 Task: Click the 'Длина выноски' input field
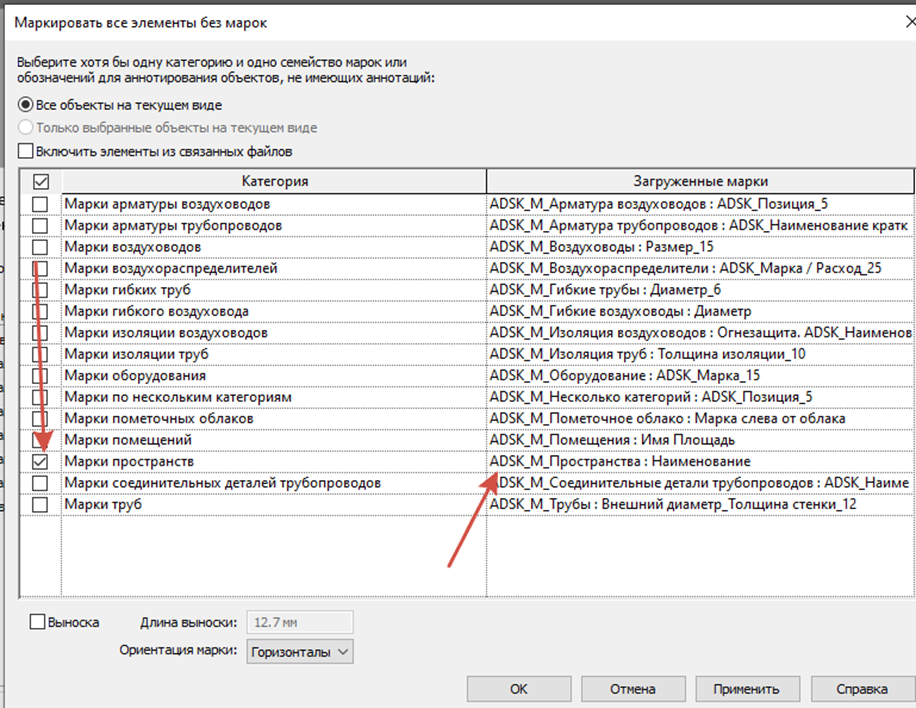click(300, 622)
